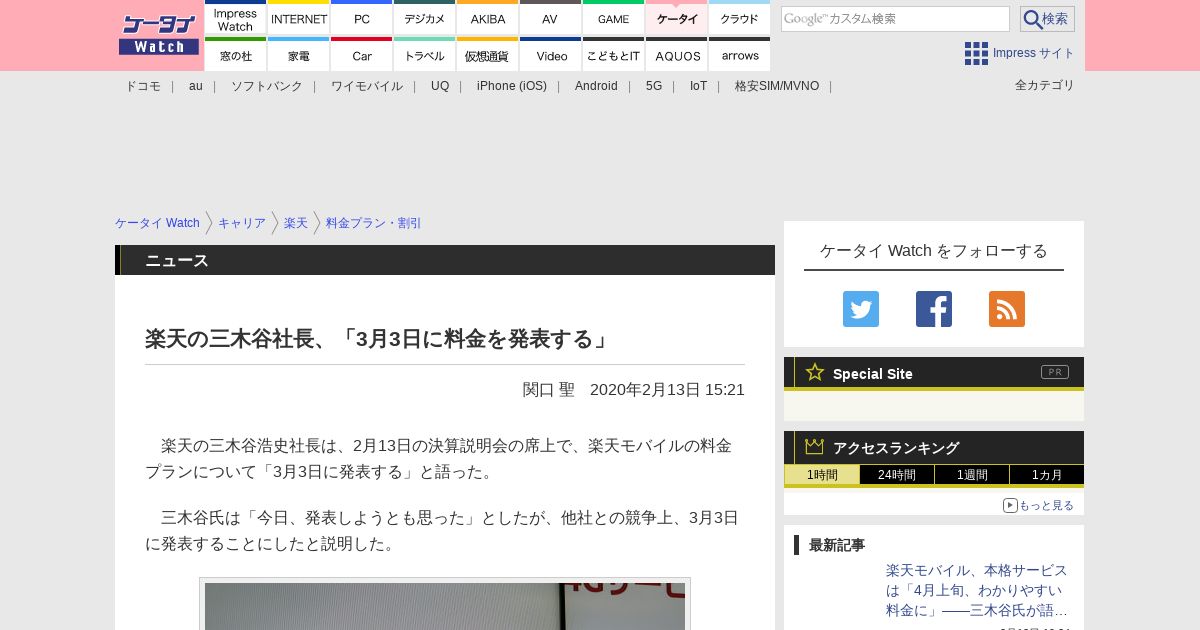Viewport: 1200px width, 630px height.
Task: Go to the AV Watch tab
Action: click(x=551, y=18)
